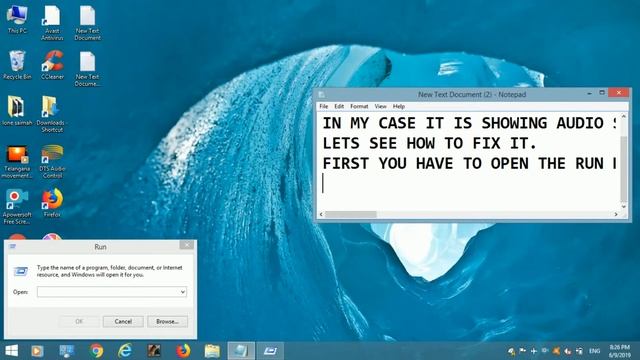Screen dimensions: 640x360
Task: Click Notepad vertical scrollbar up arrow
Action: 624,116
